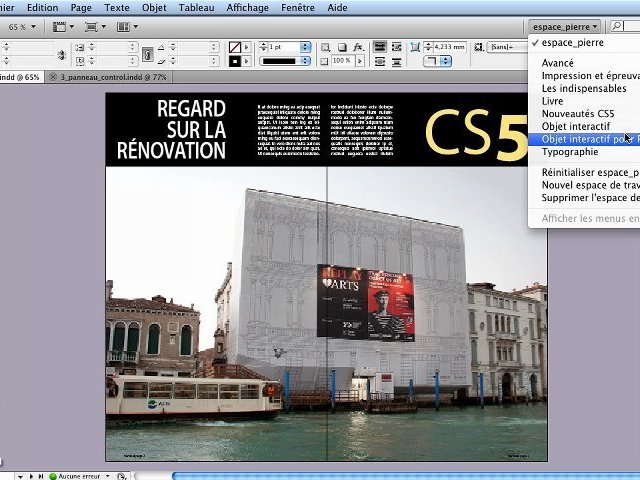640x480 pixels.
Task: Open the Fenêtre menu
Action: 298,7
